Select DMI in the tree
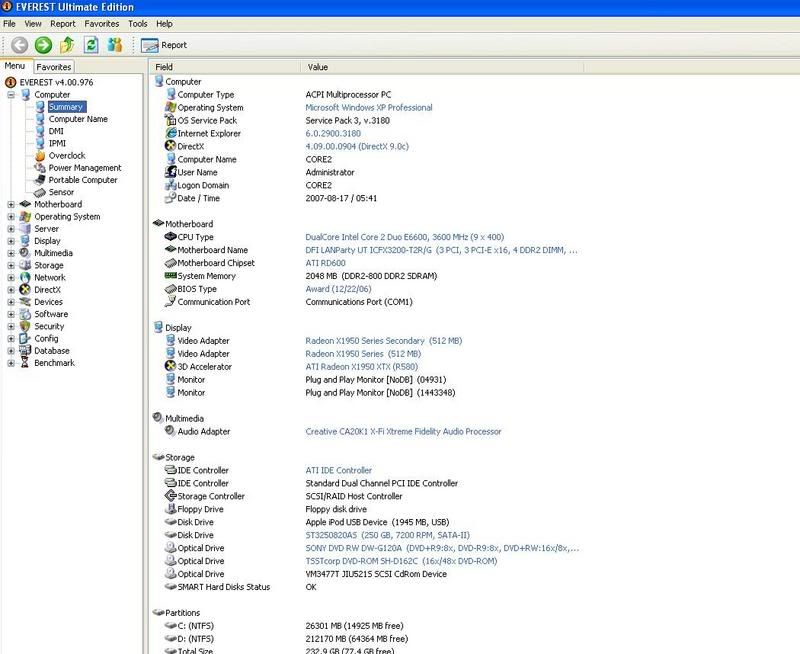The width and height of the screenshot is (800, 654). click(x=56, y=131)
